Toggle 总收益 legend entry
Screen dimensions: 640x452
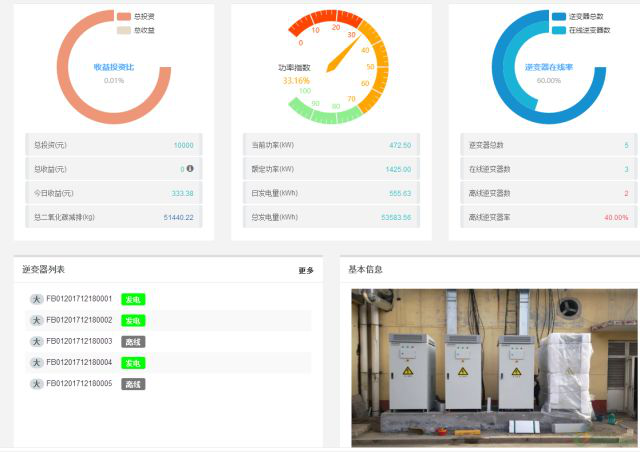click(x=136, y=30)
